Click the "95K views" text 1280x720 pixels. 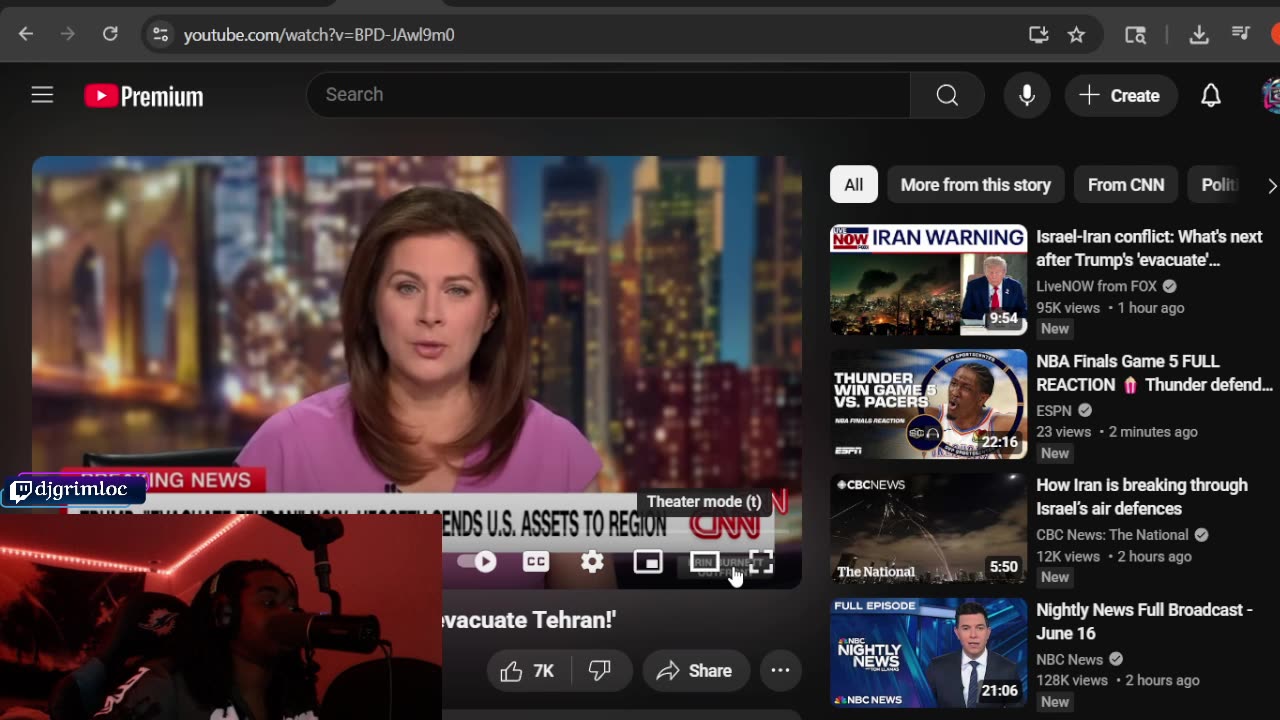(1067, 308)
